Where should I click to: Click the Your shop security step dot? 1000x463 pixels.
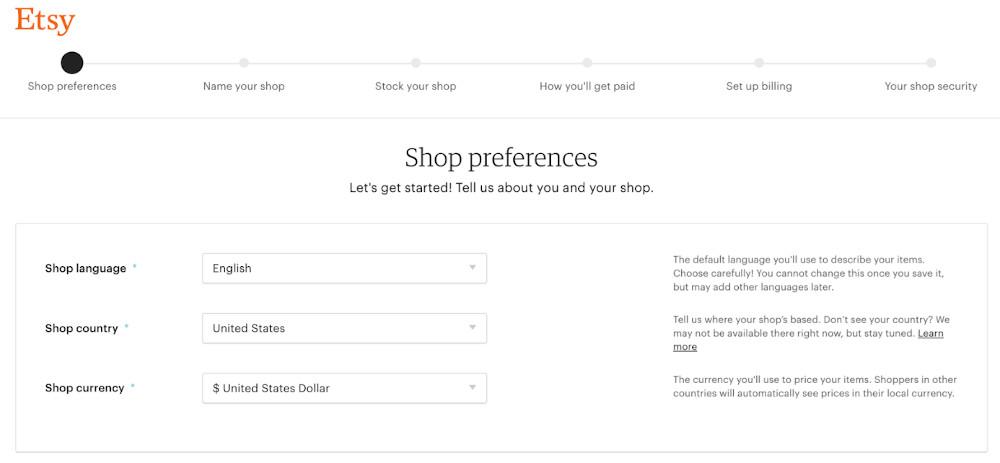pyautogui.click(x=931, y=63)
